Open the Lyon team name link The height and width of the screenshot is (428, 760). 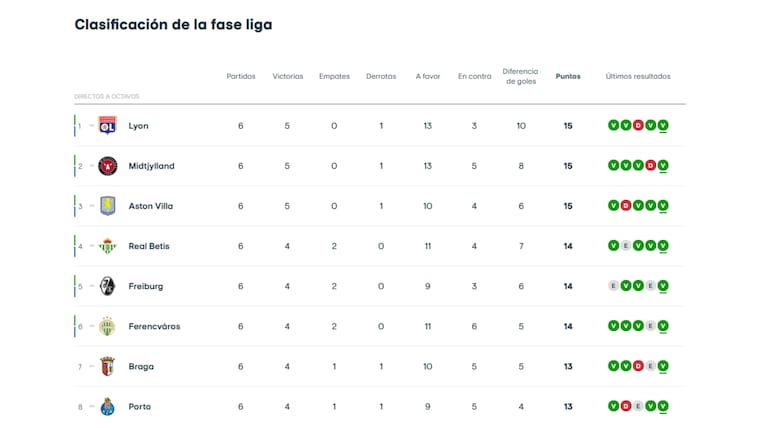pos(139,126)
